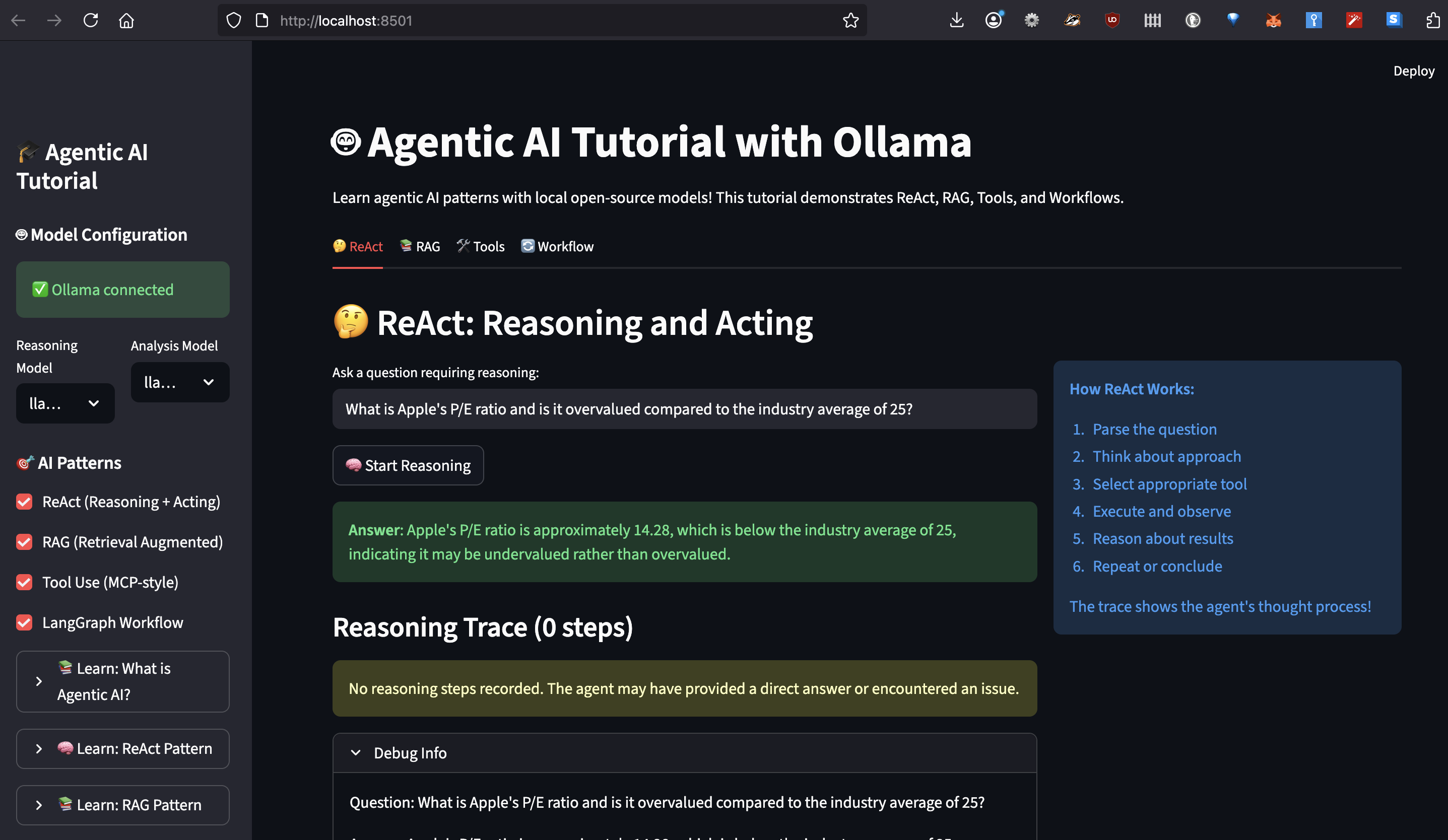This screenshot has width=1448, height=840.
Task: Click the uBlock Origin shield icon
Action: pyautogui.click(x=1112, y=21)
